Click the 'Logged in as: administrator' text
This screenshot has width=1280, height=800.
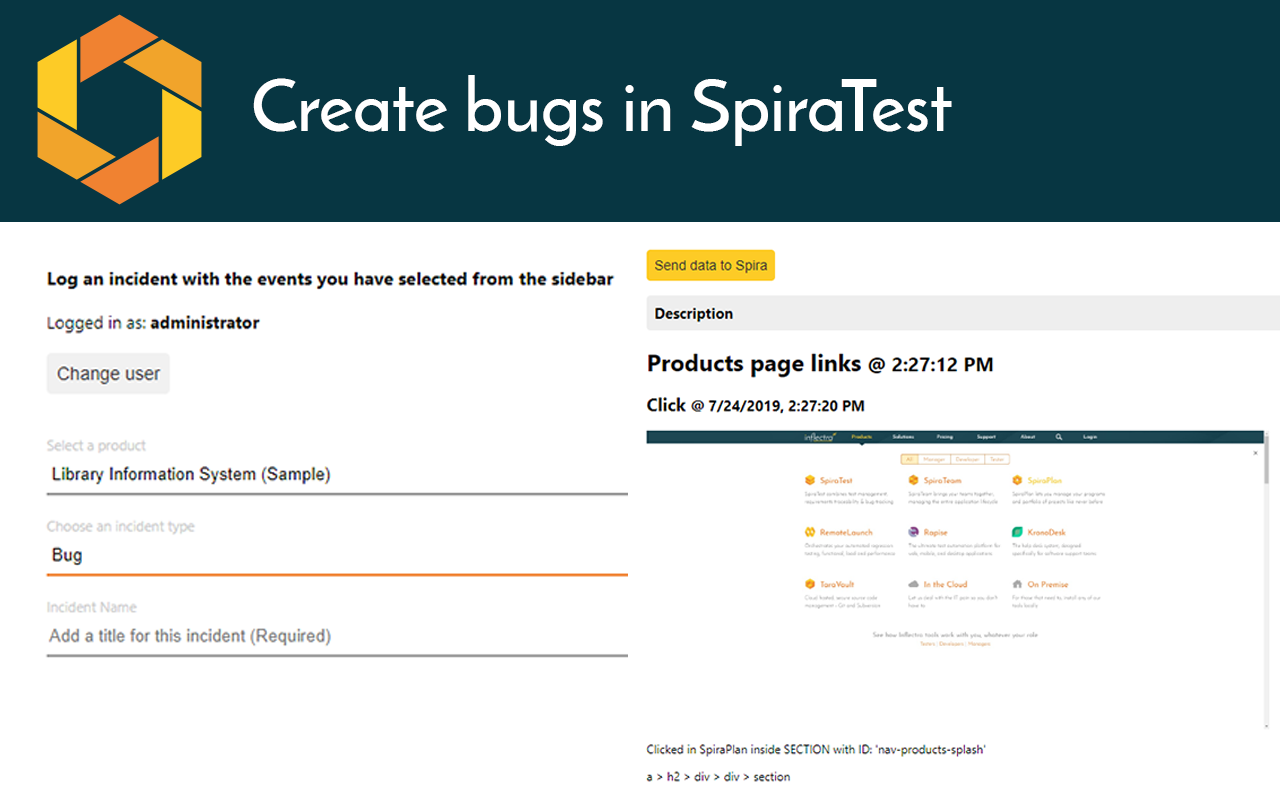[x=153, y=323]
